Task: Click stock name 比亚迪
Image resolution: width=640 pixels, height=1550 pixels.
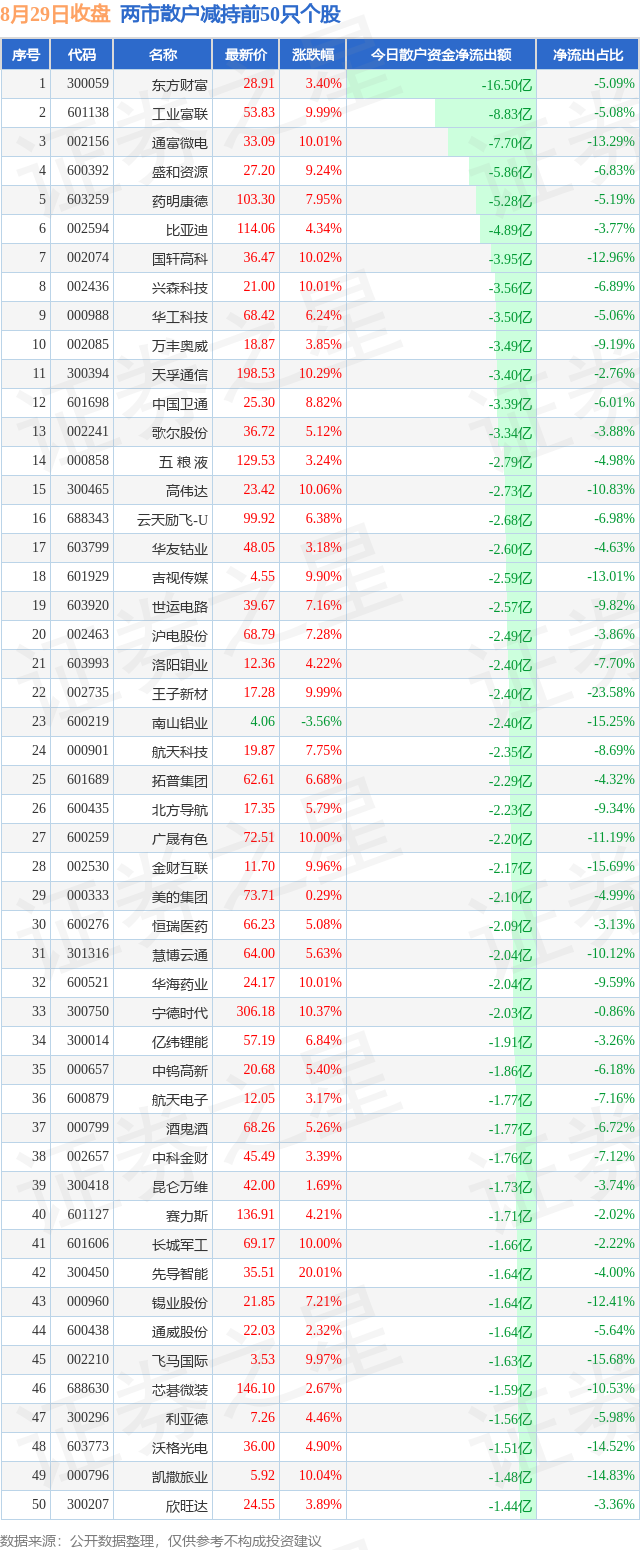Action: pos(187,230)
